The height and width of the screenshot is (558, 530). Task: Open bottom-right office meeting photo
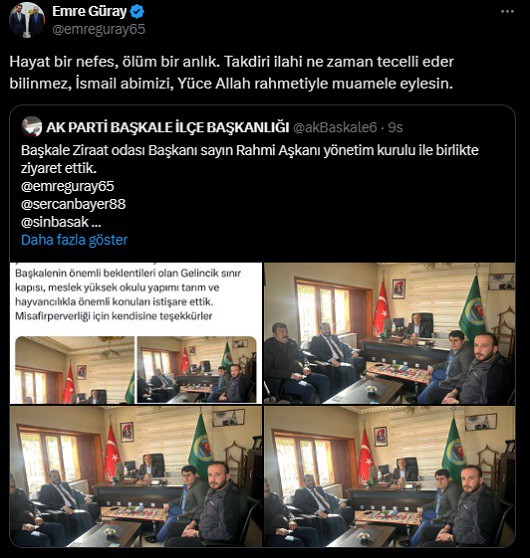(389, 477)
